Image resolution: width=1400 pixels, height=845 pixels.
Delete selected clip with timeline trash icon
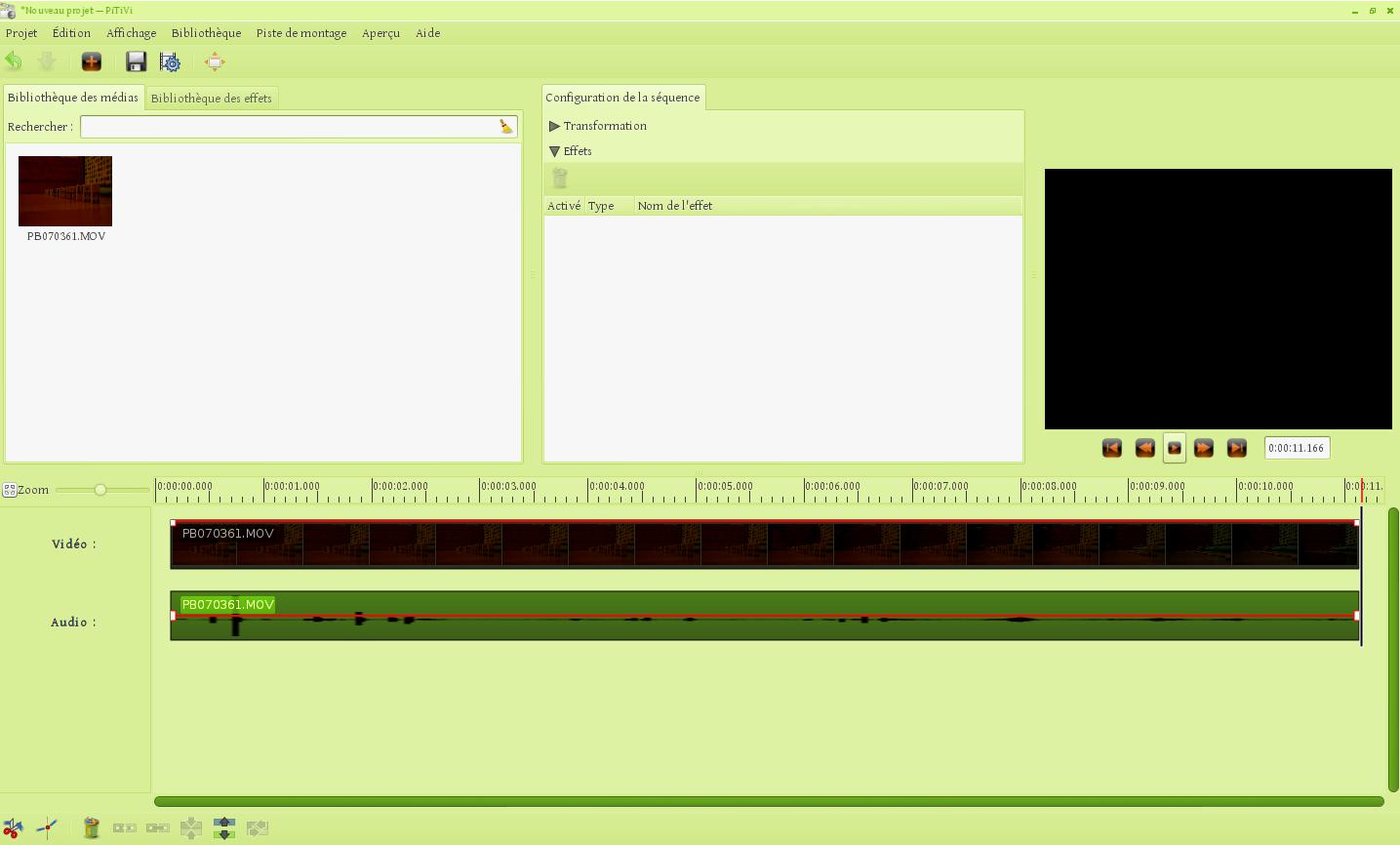pos(91,828)
